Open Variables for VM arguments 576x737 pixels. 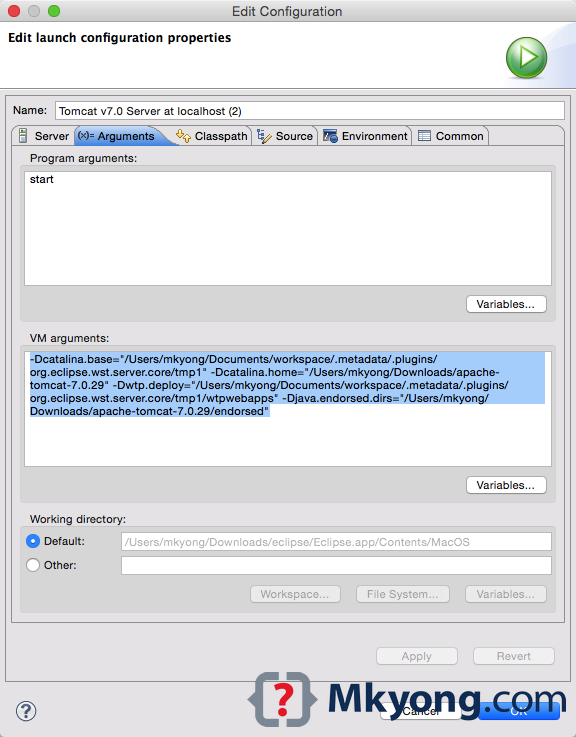[x=506, y=485]
